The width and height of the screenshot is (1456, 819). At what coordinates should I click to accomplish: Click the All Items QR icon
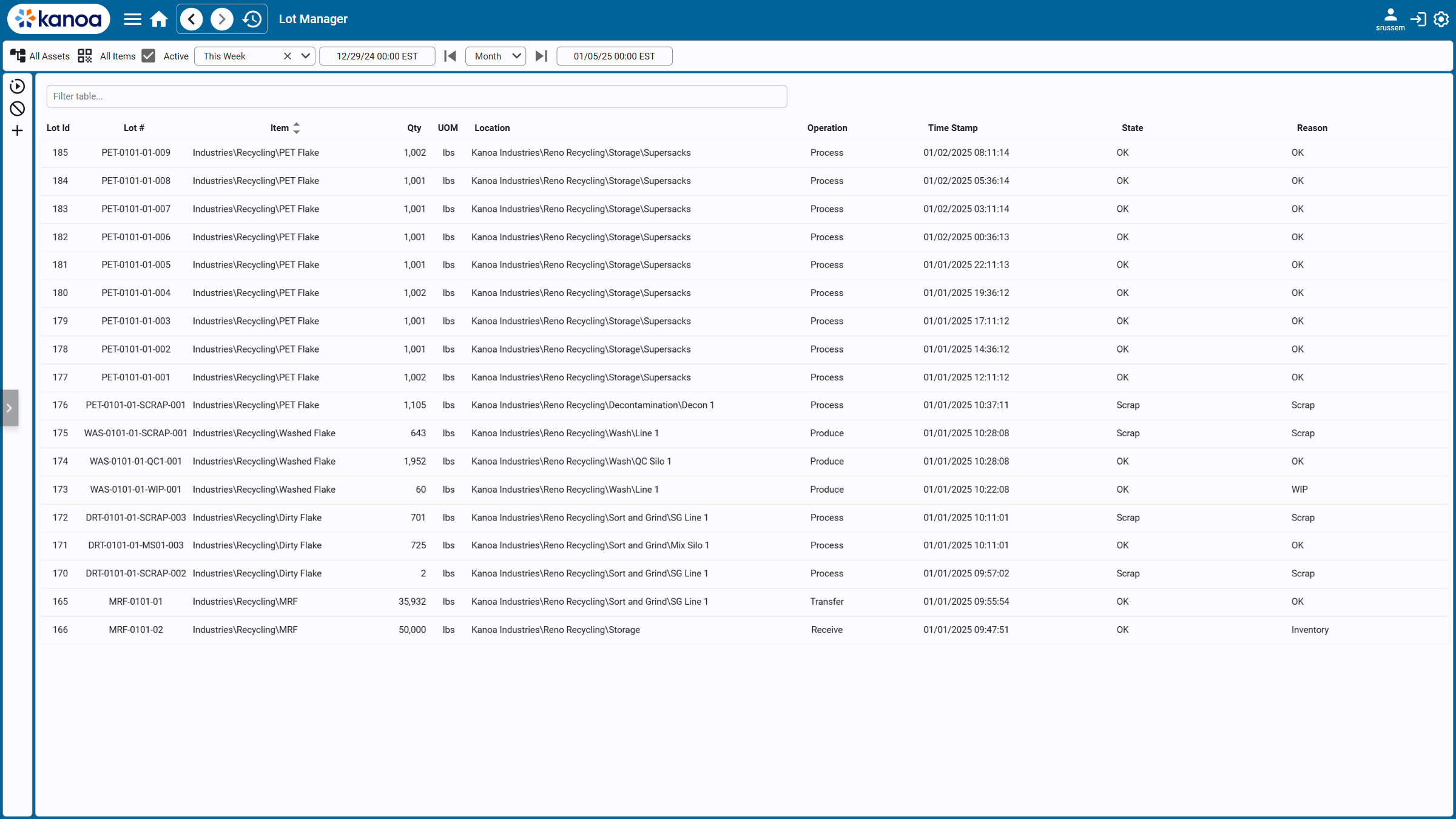[85, 56]
